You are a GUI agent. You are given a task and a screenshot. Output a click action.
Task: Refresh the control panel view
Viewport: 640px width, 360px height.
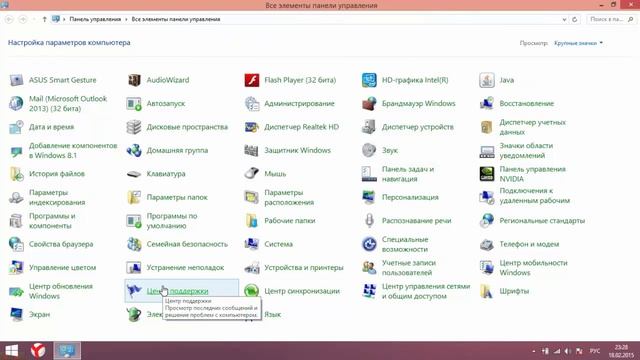pos(575,19)
